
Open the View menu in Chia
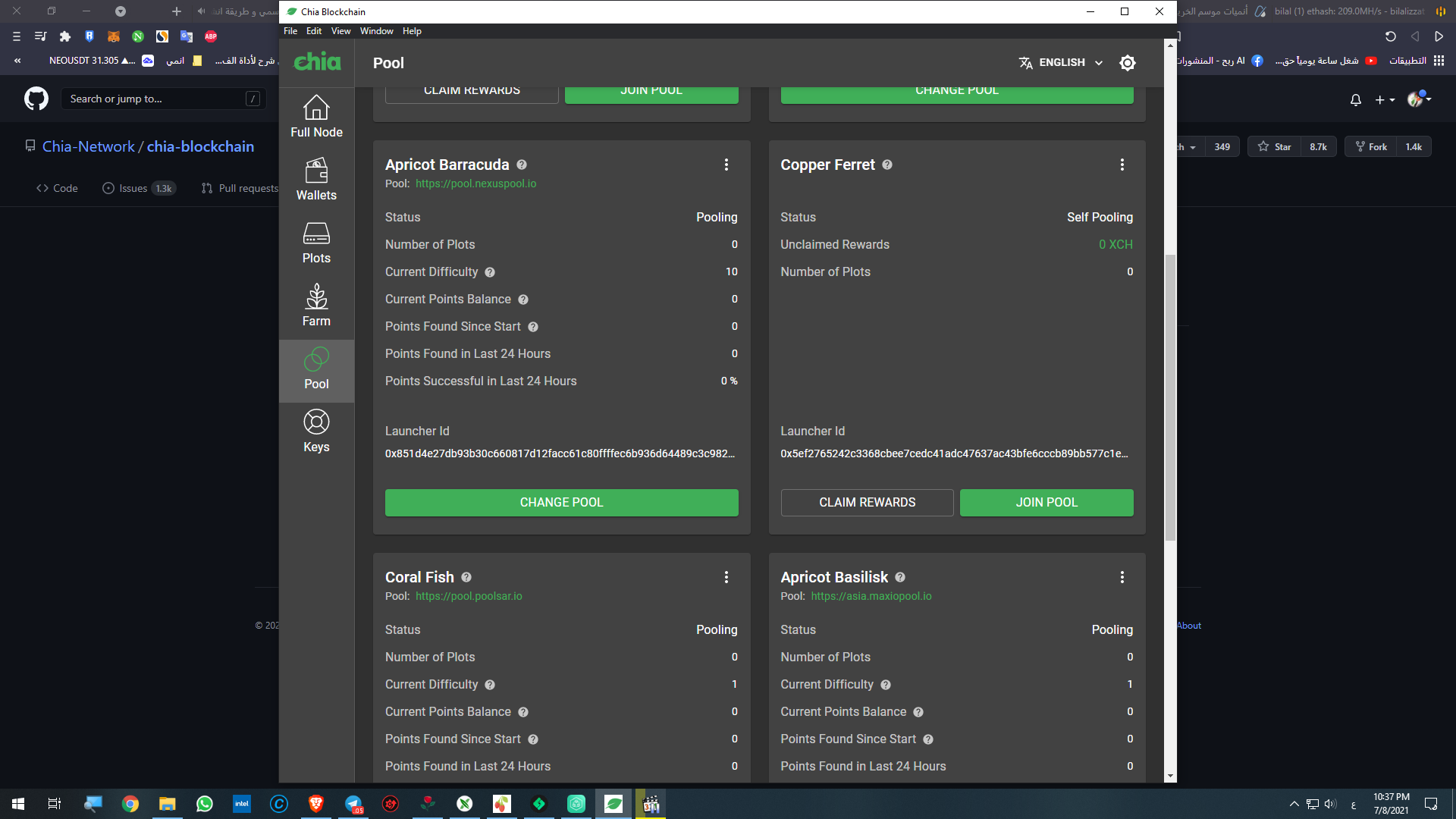coord(340,31)
